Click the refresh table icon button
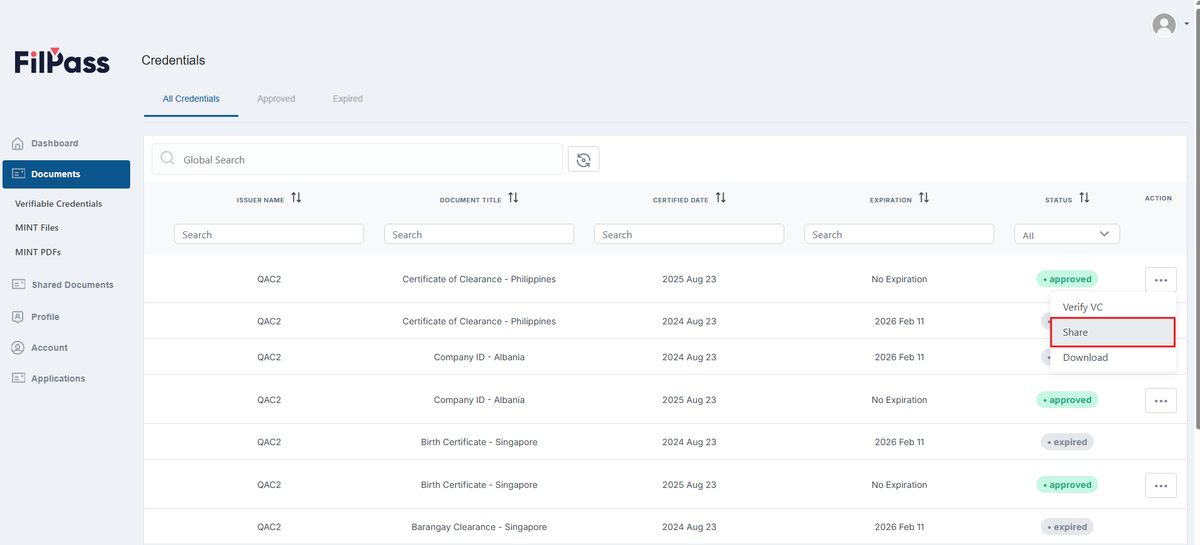The height and width of the screenshot is (545, 1200). pyautogui.click(x=583, y=159)
